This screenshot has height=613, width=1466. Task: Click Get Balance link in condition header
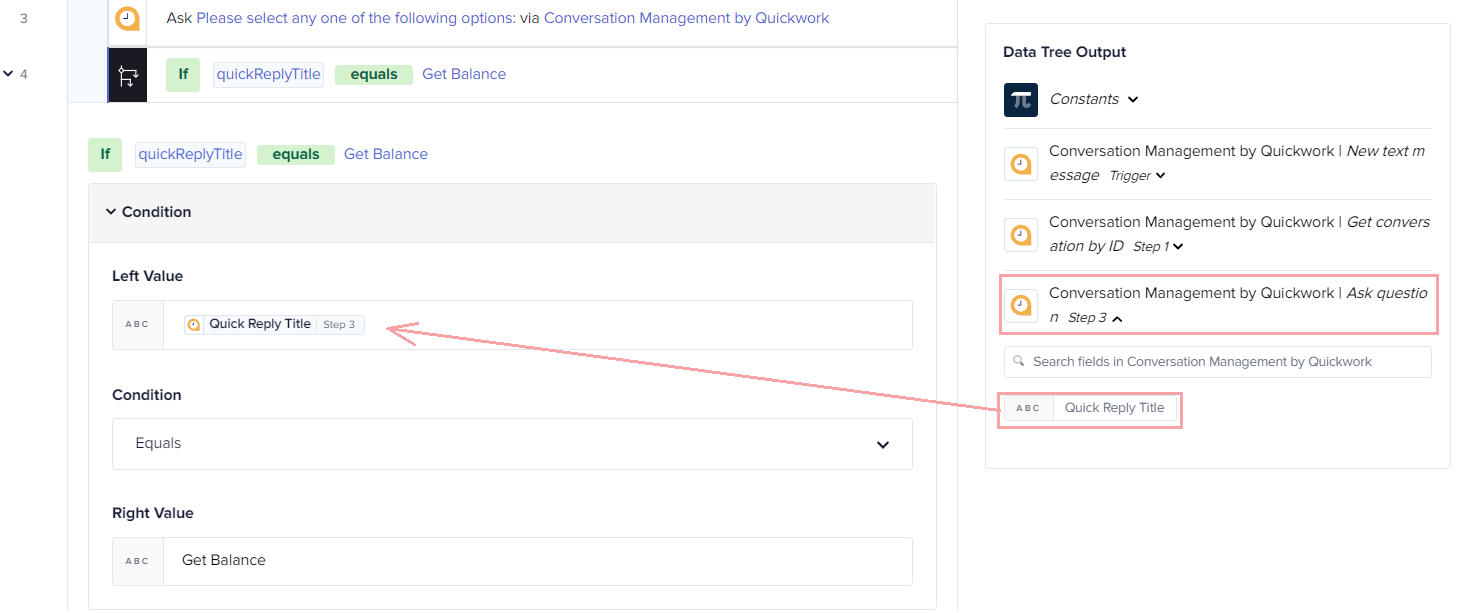(386, 154)
